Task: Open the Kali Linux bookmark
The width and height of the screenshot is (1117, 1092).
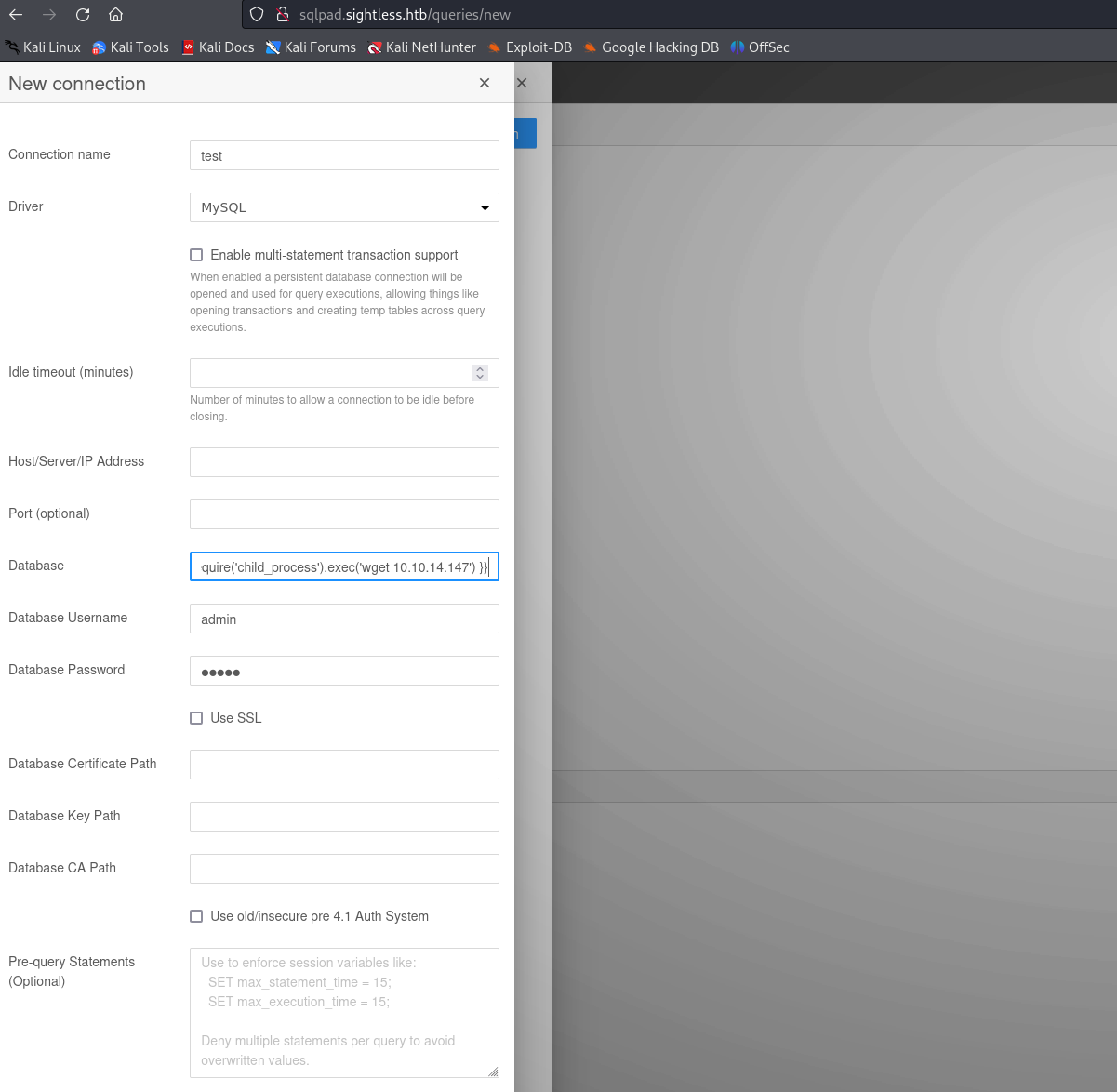Action: [43, 47]
